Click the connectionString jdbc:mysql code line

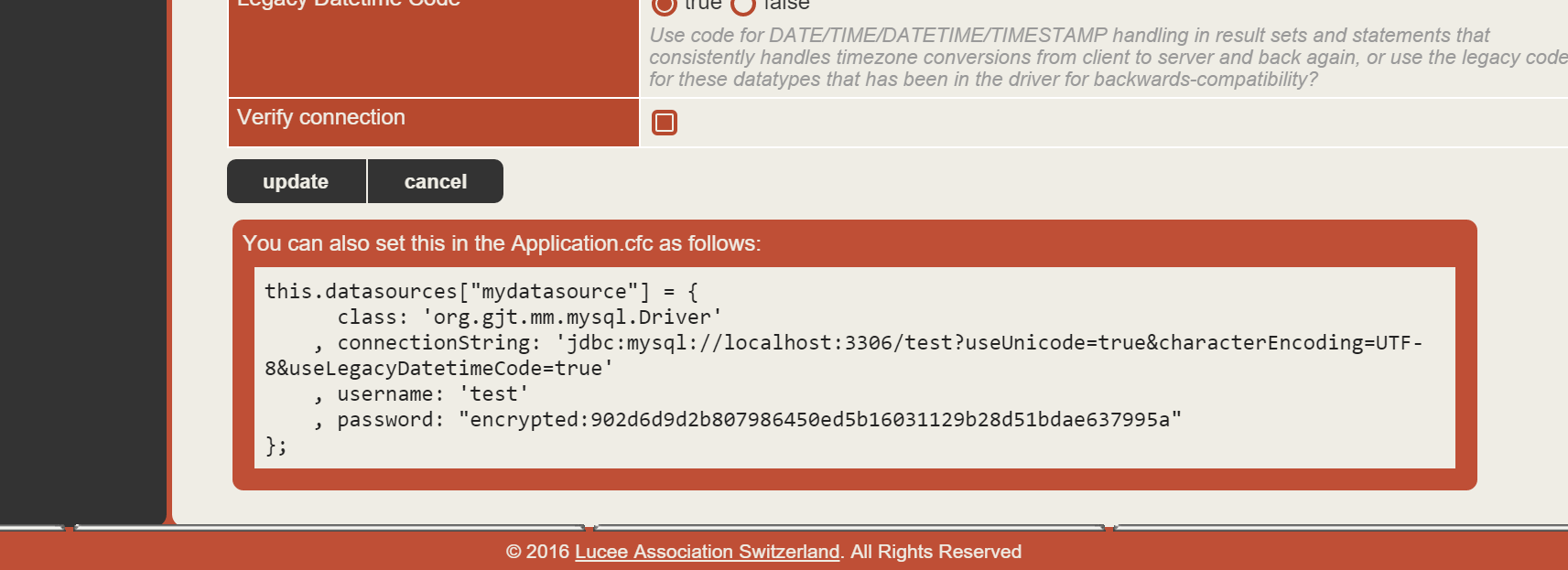879,343
